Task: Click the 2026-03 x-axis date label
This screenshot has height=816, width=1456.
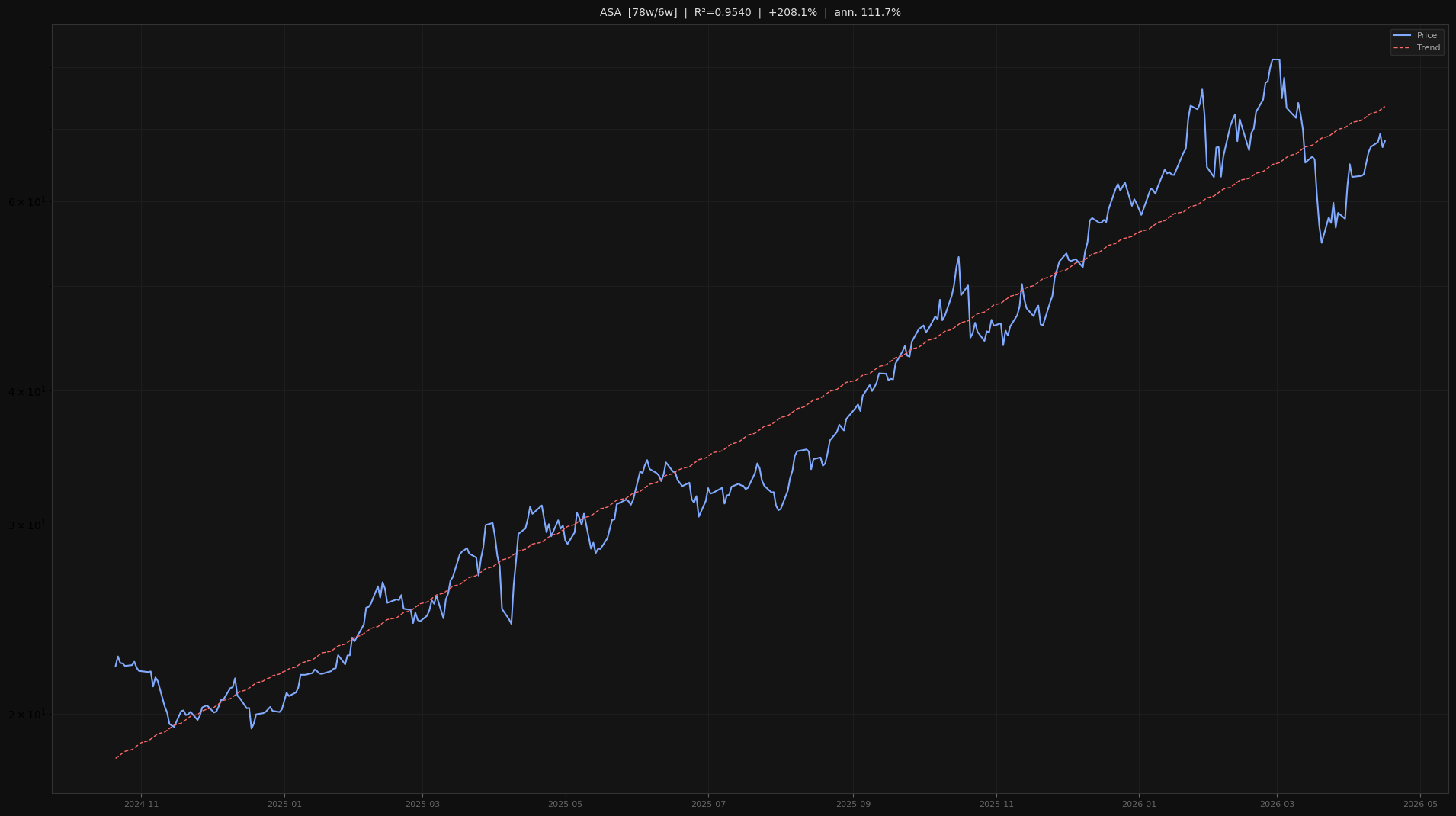Action: (1277, 805)
